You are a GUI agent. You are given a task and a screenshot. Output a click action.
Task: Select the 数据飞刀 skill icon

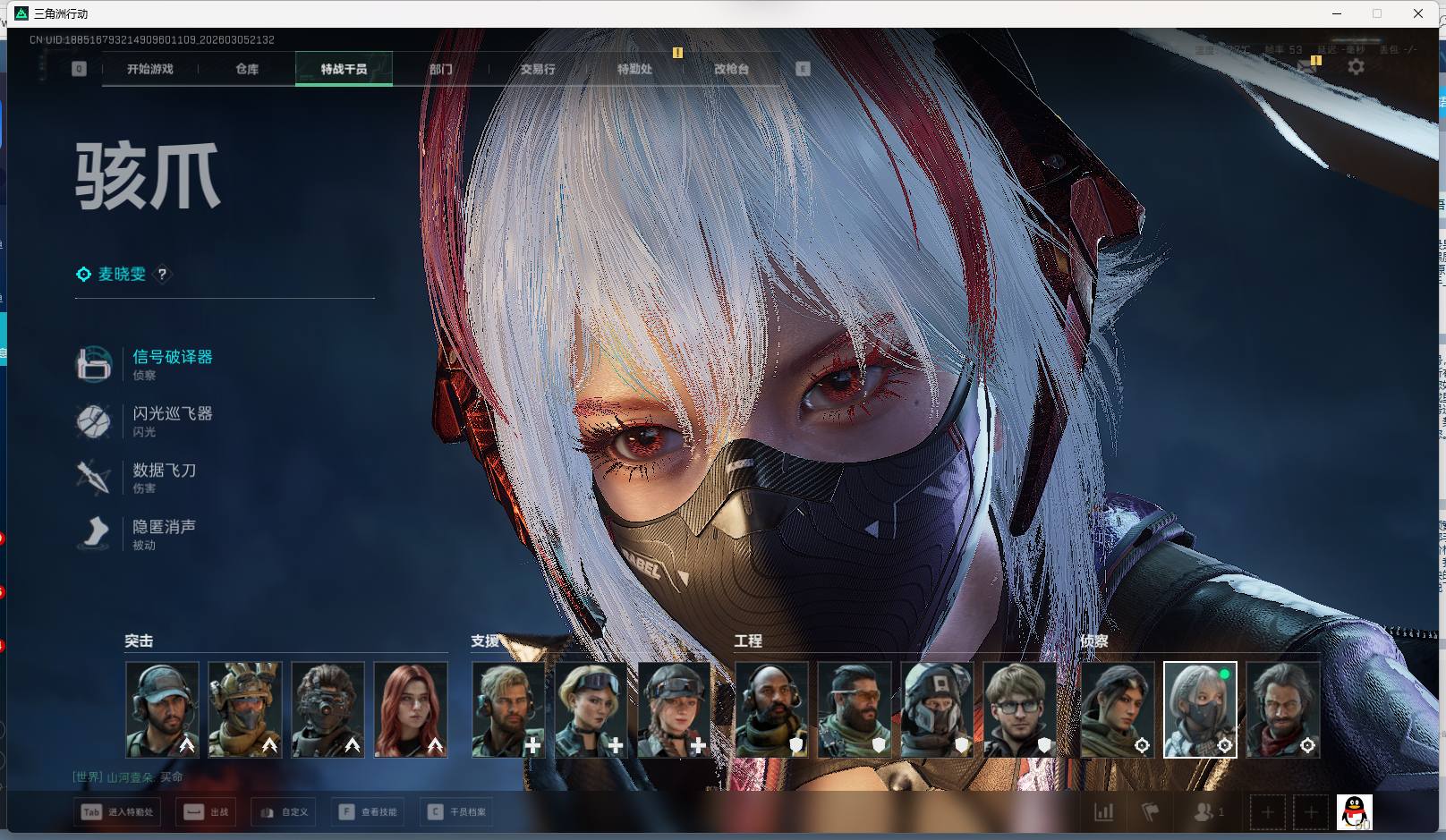click(94, 477)
